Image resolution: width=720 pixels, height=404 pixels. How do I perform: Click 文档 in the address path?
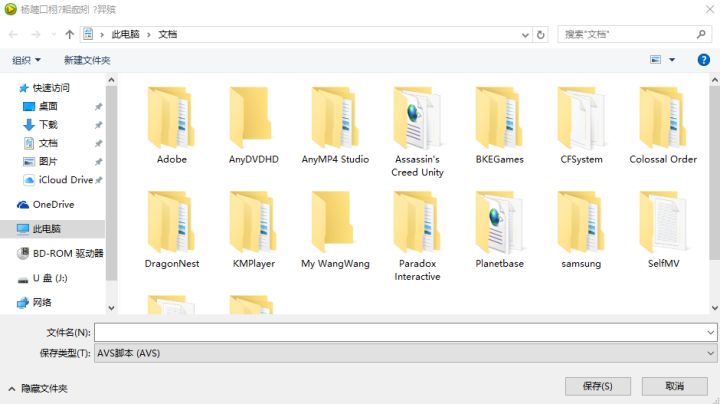168,34
